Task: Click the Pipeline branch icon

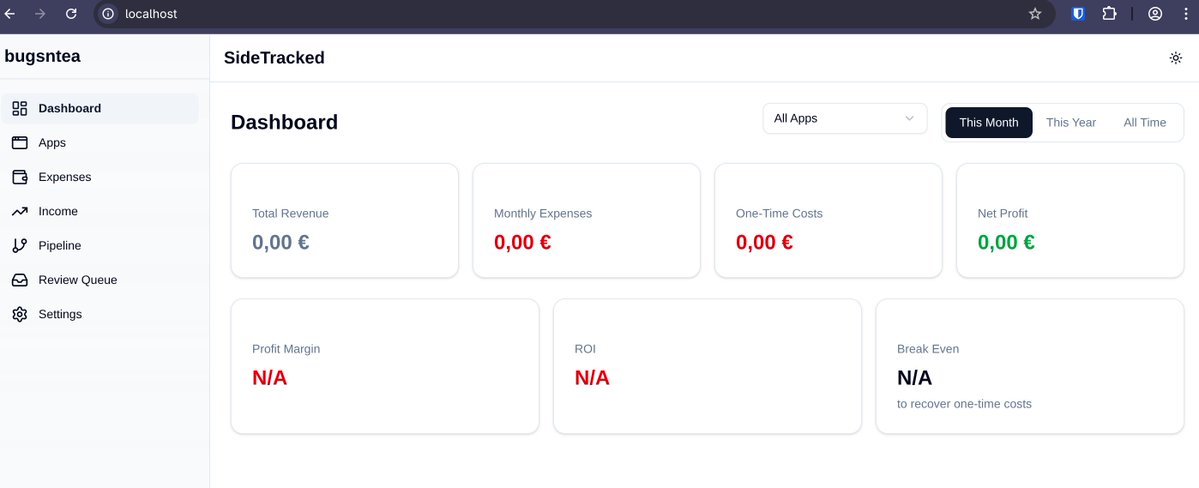Action: [x=20, y=246]
